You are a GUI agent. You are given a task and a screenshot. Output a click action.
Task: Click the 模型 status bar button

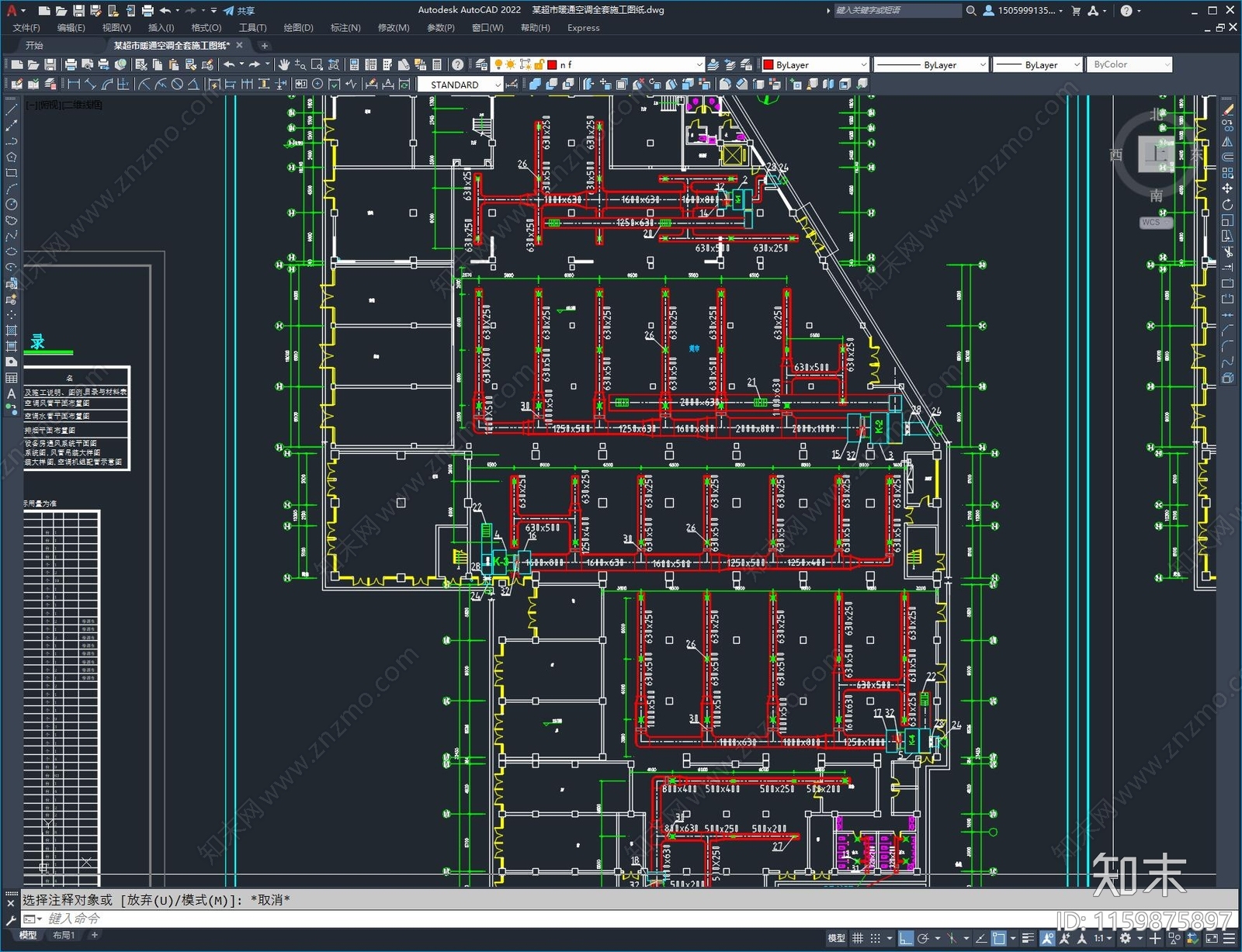836,938
